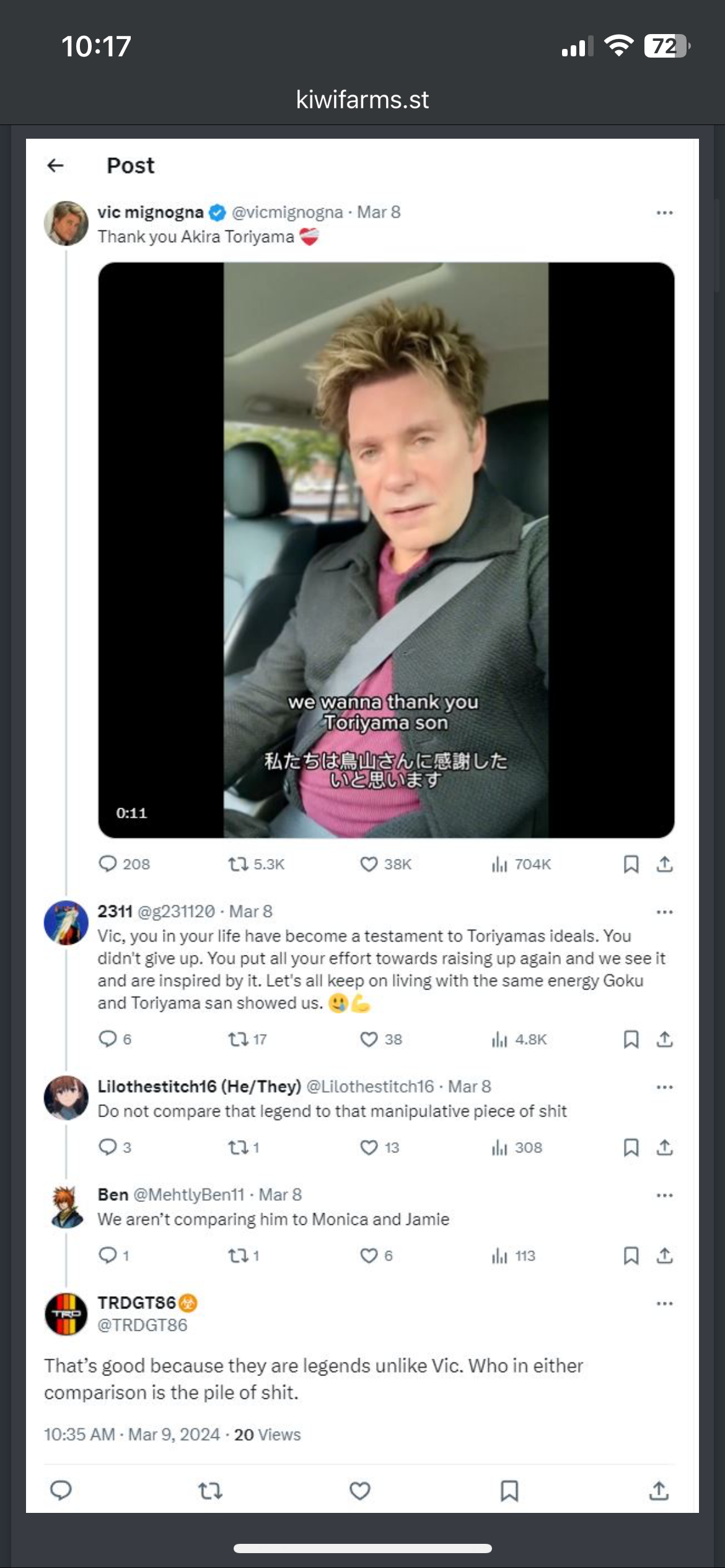The height and width of the screenshot is (1568, 725).
Task: Tap the kiwifarms.st address bar
Action: pos(362,100)
